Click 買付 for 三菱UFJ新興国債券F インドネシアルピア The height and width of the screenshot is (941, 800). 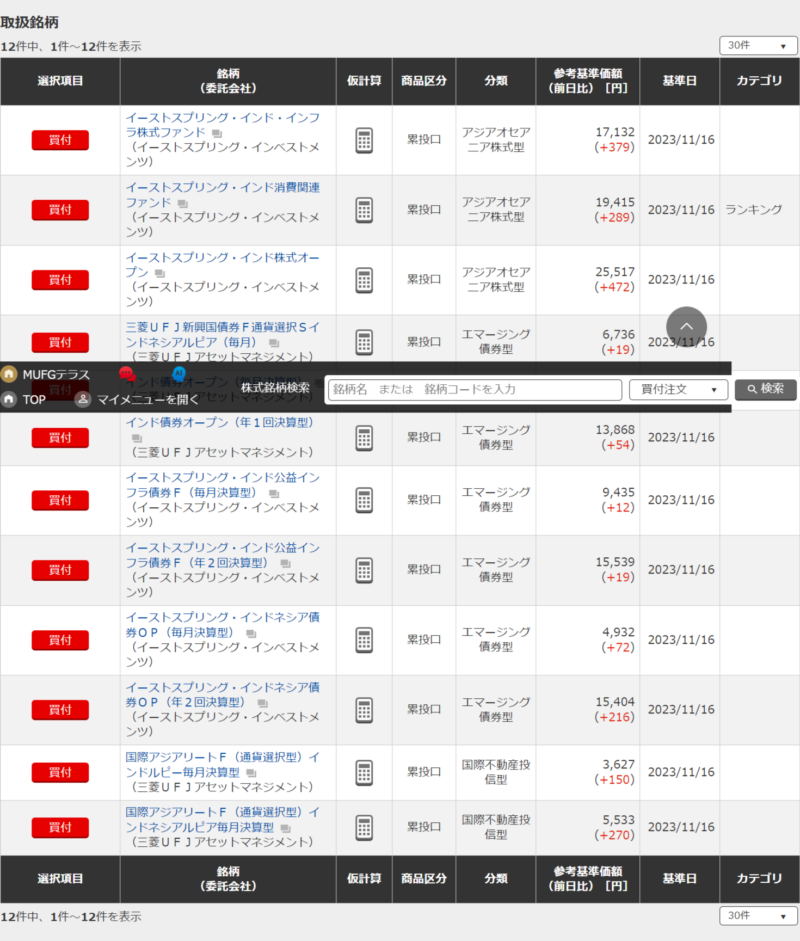[60, 343]
